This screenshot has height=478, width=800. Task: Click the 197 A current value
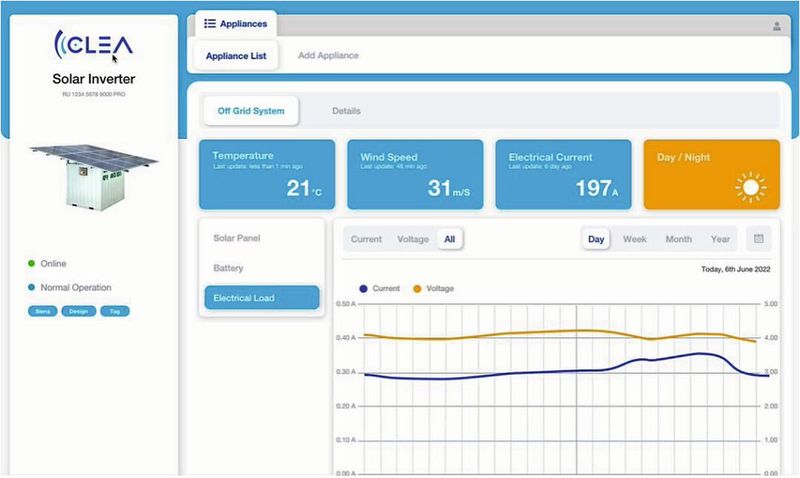pyautogui.click(x=597, y=188)
